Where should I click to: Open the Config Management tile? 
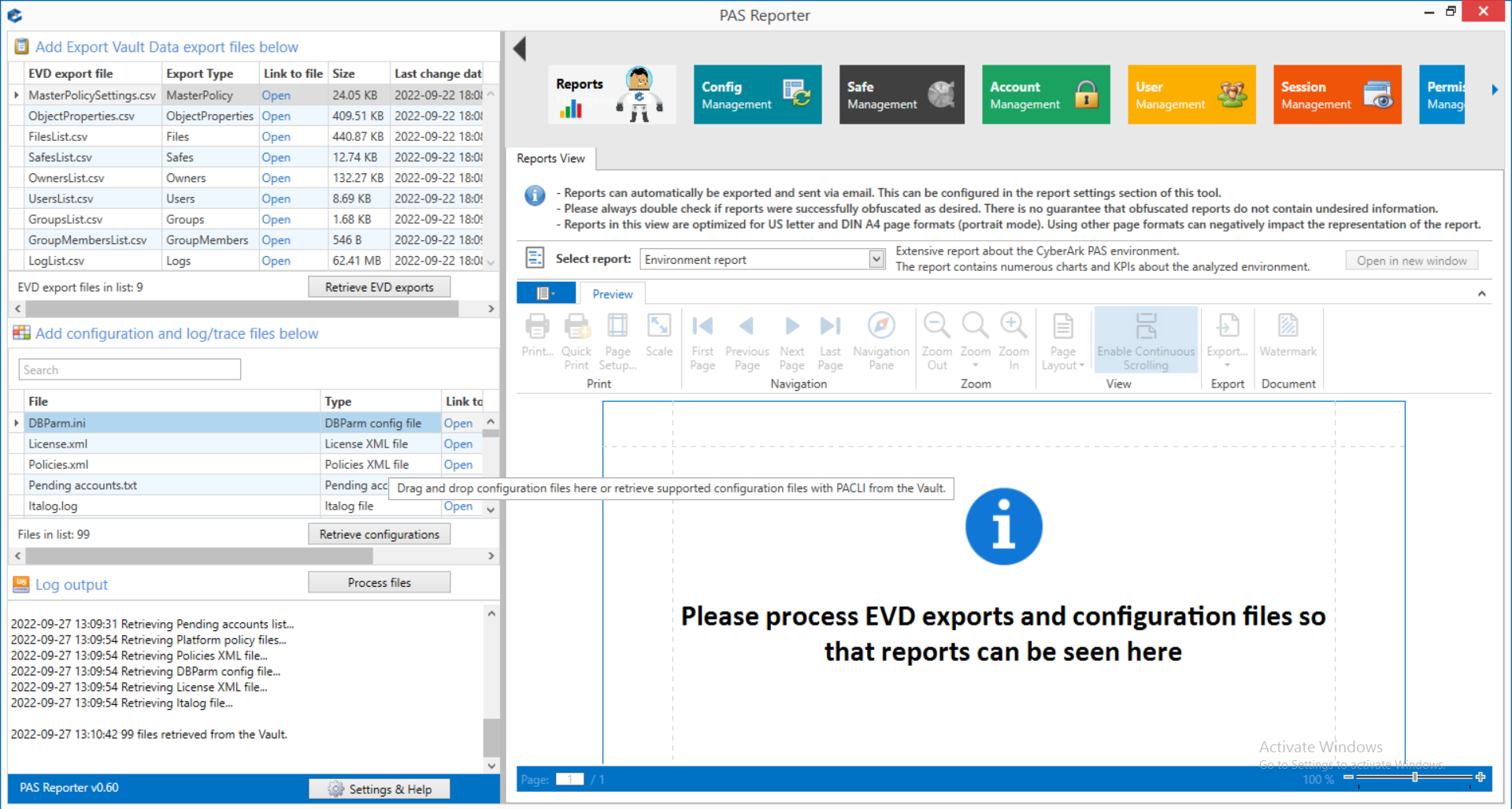click(758, 95)
